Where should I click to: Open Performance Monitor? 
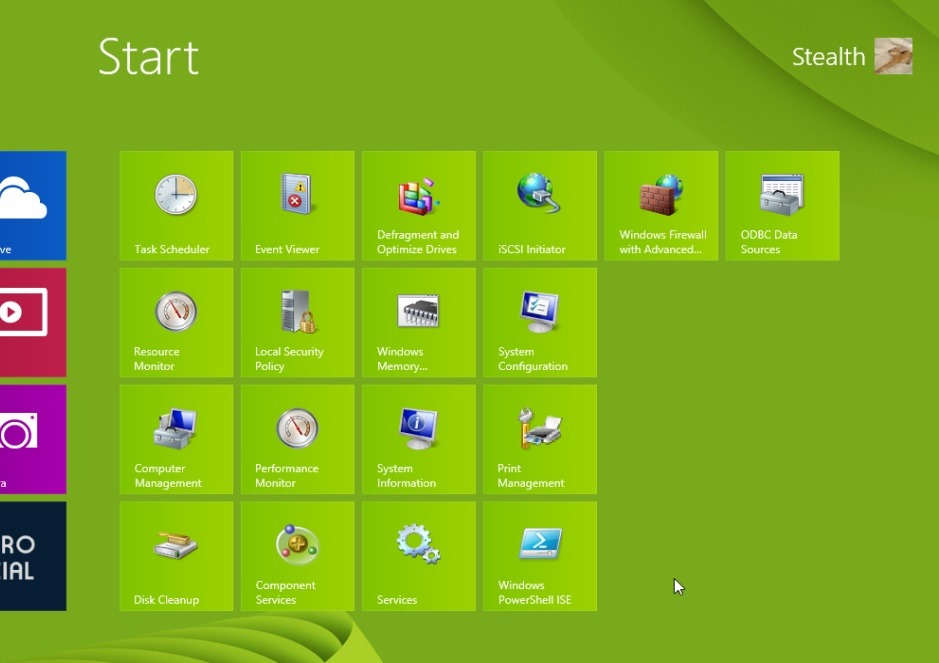297,439
